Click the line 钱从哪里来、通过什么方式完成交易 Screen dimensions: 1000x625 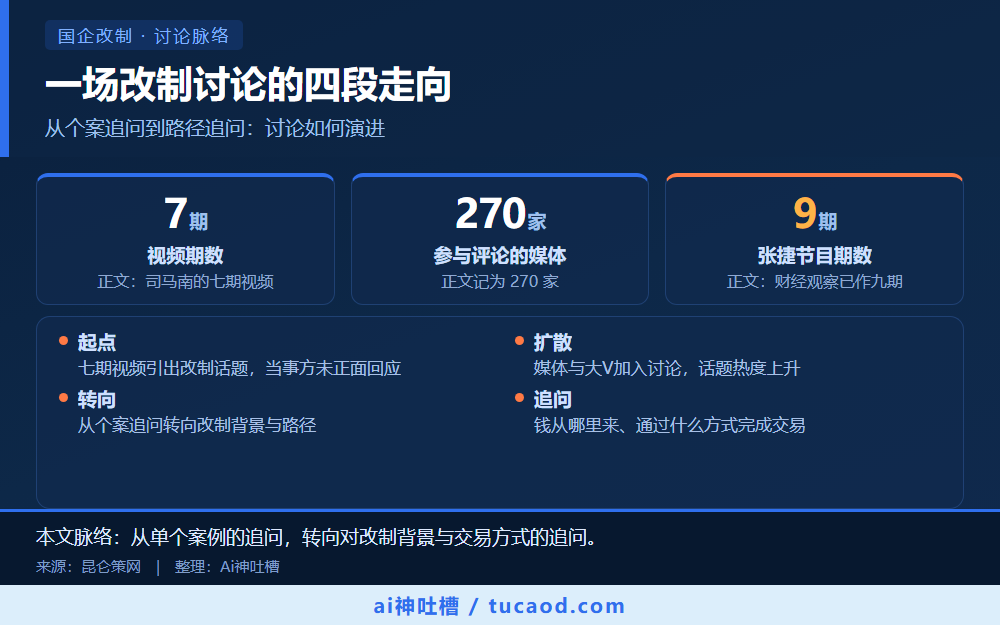click(669, 425)
